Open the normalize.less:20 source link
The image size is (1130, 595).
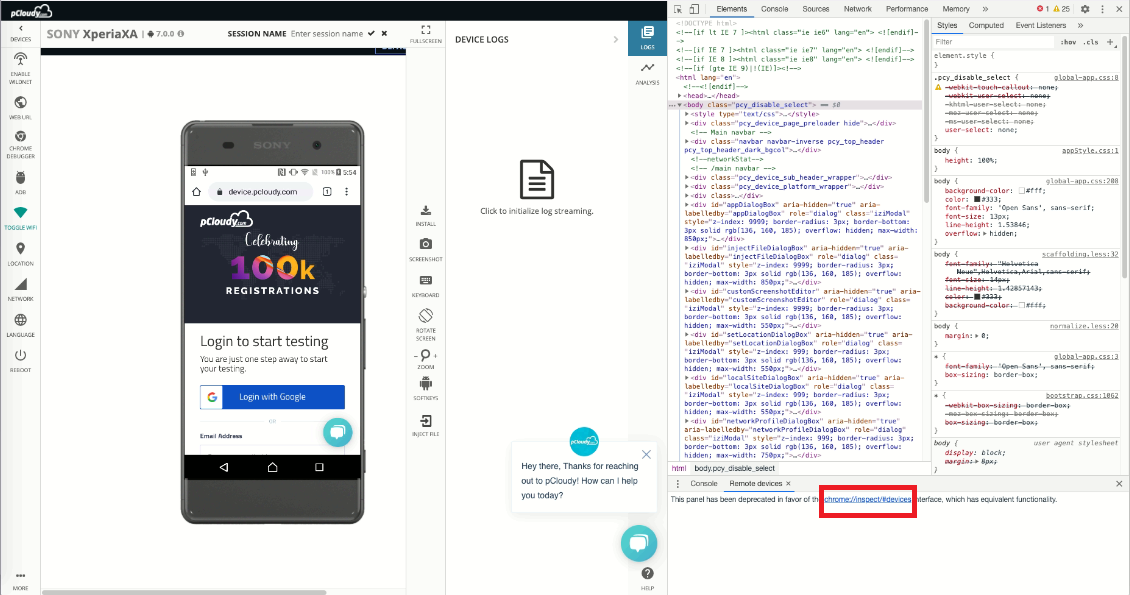click(1084, 326)
